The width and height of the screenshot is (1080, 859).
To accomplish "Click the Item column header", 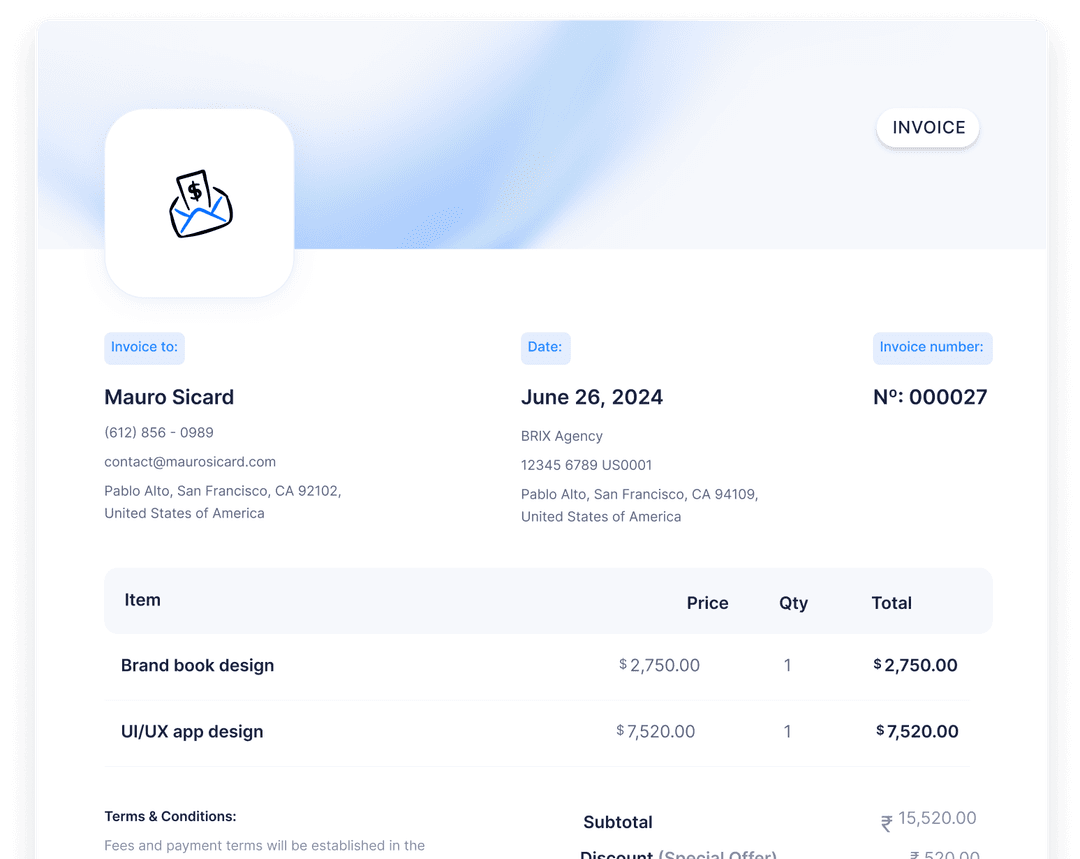I will [x=142, y=600].
